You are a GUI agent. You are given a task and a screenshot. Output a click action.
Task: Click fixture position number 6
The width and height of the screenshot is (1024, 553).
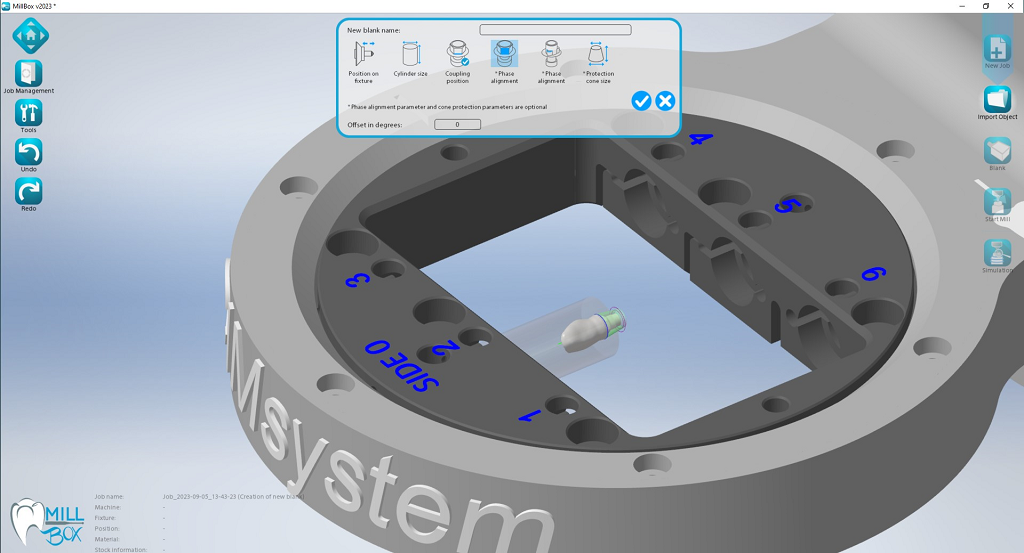click(874, 274)
